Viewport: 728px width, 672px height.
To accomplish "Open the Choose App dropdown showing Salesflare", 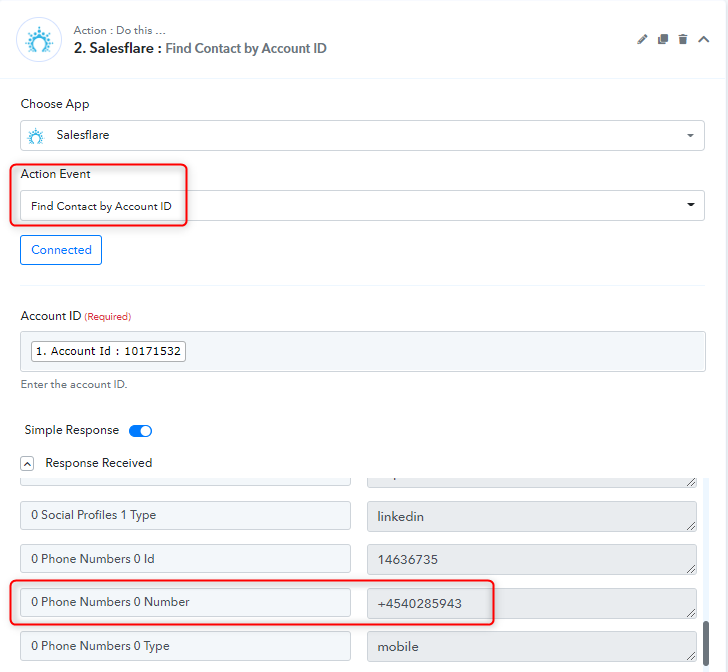I will coord(362,135).
